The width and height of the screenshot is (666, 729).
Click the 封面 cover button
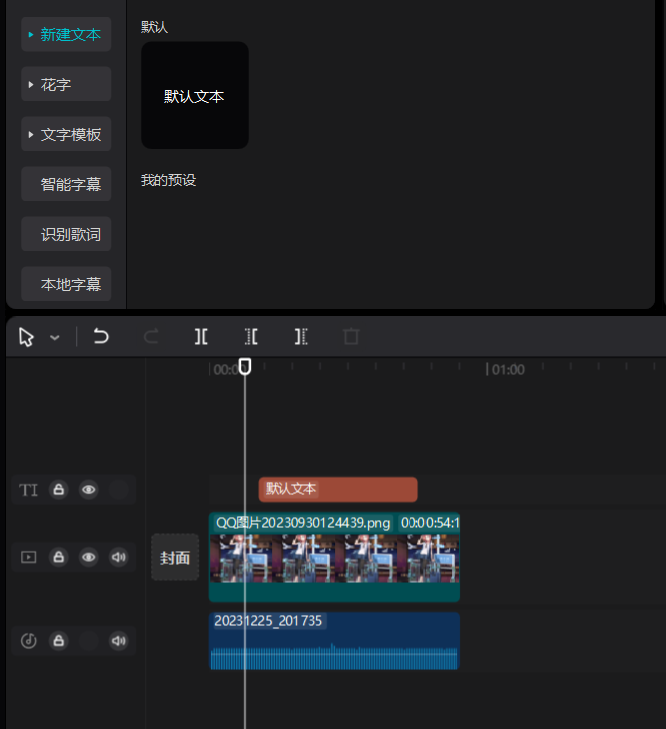[x=175, y=558]
